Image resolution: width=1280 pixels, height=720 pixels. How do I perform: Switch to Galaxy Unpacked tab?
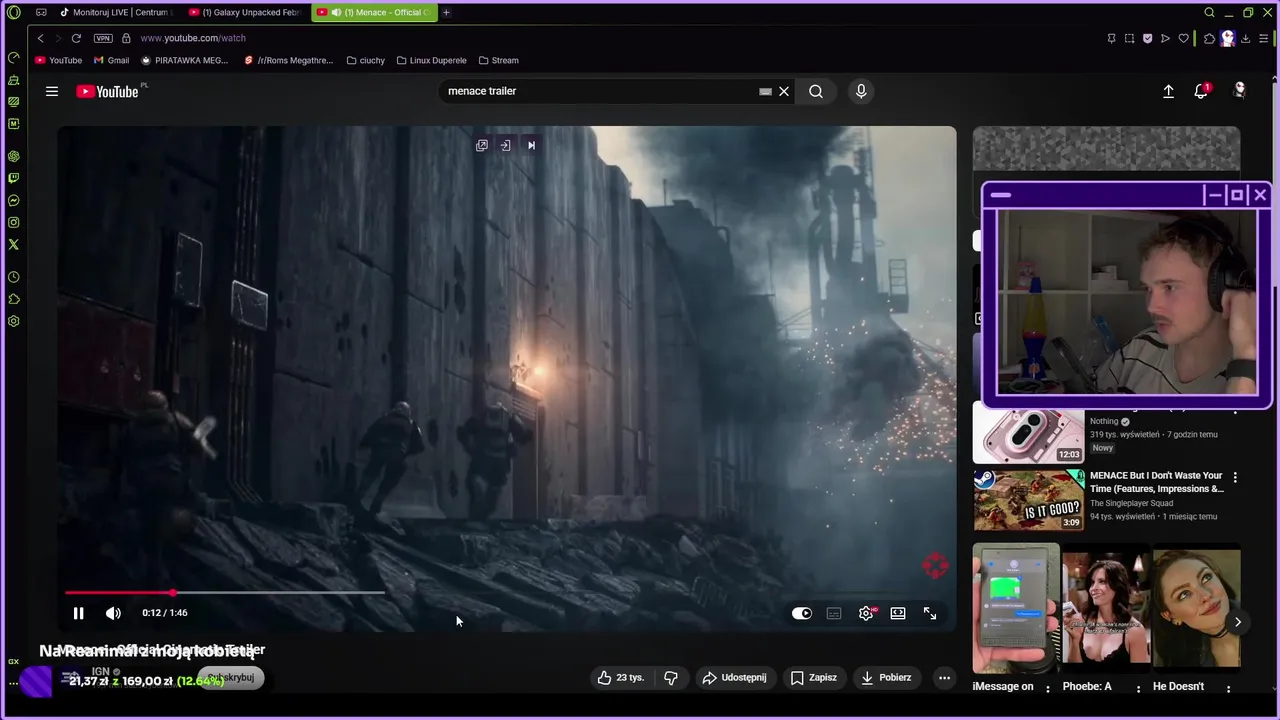tap(245, 12)
